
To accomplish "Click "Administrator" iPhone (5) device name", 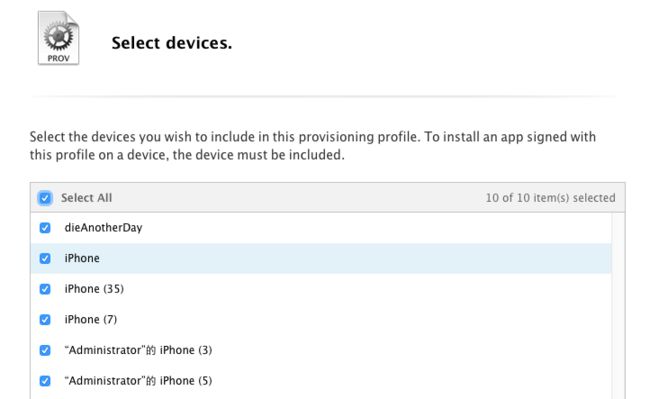I will (138, 381).
